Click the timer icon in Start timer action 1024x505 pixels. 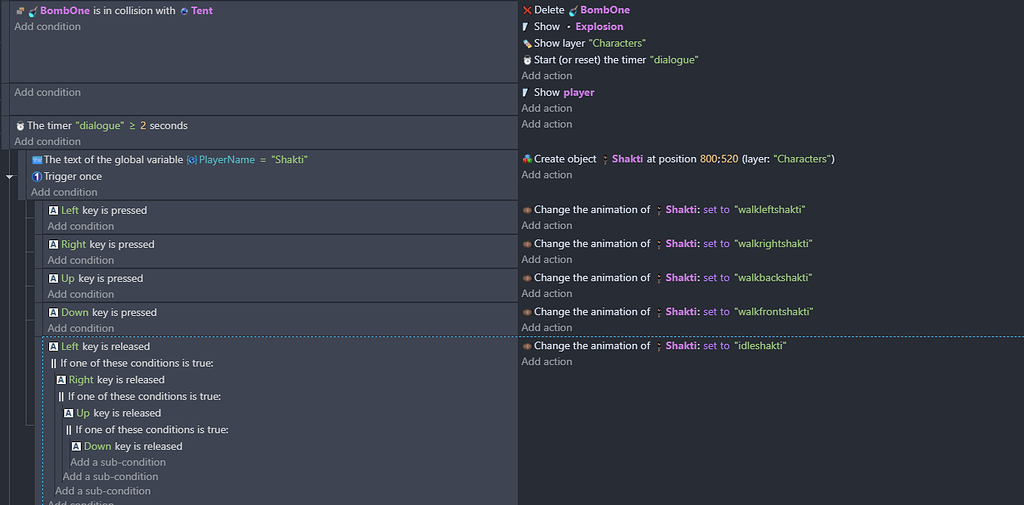pos(527,60)
